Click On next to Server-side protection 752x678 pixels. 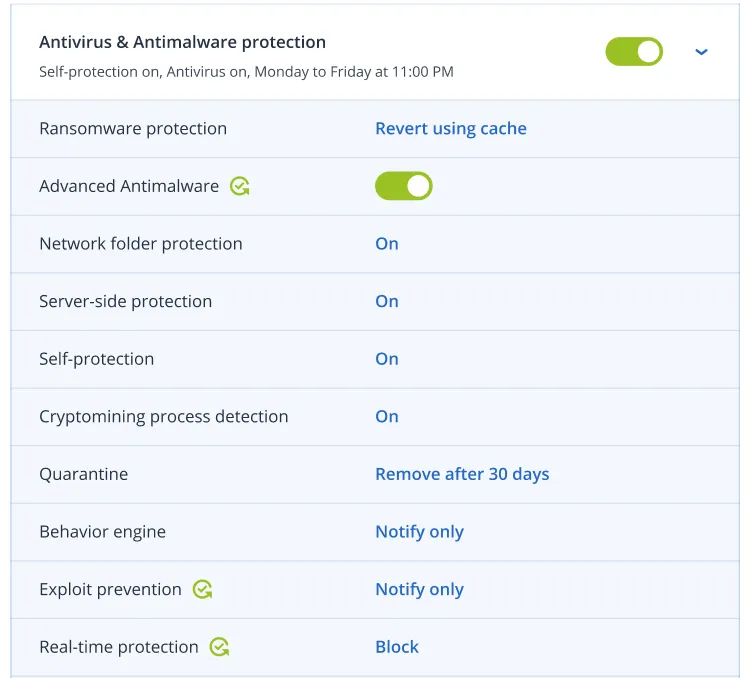[387, 302]
